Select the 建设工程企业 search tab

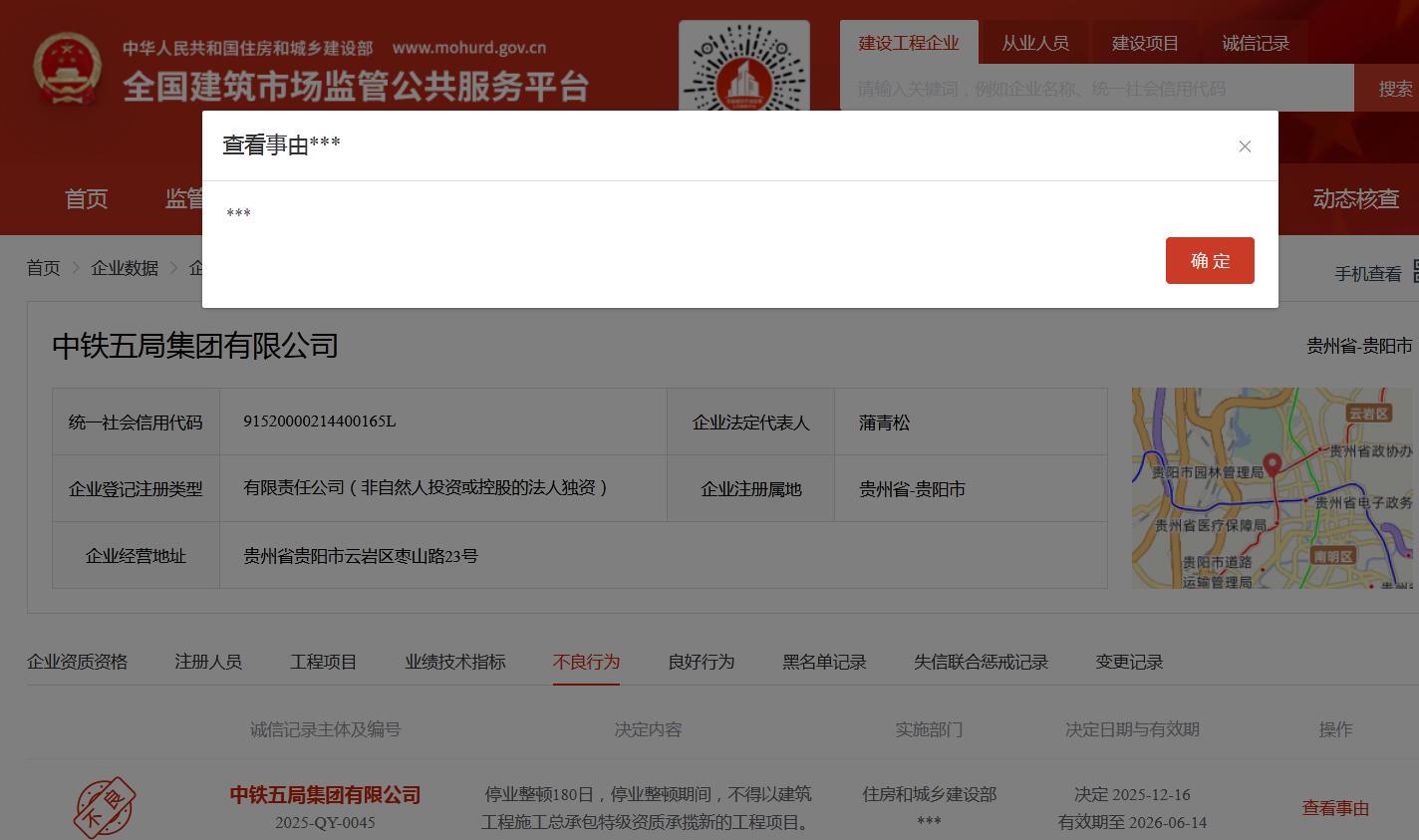909,43
